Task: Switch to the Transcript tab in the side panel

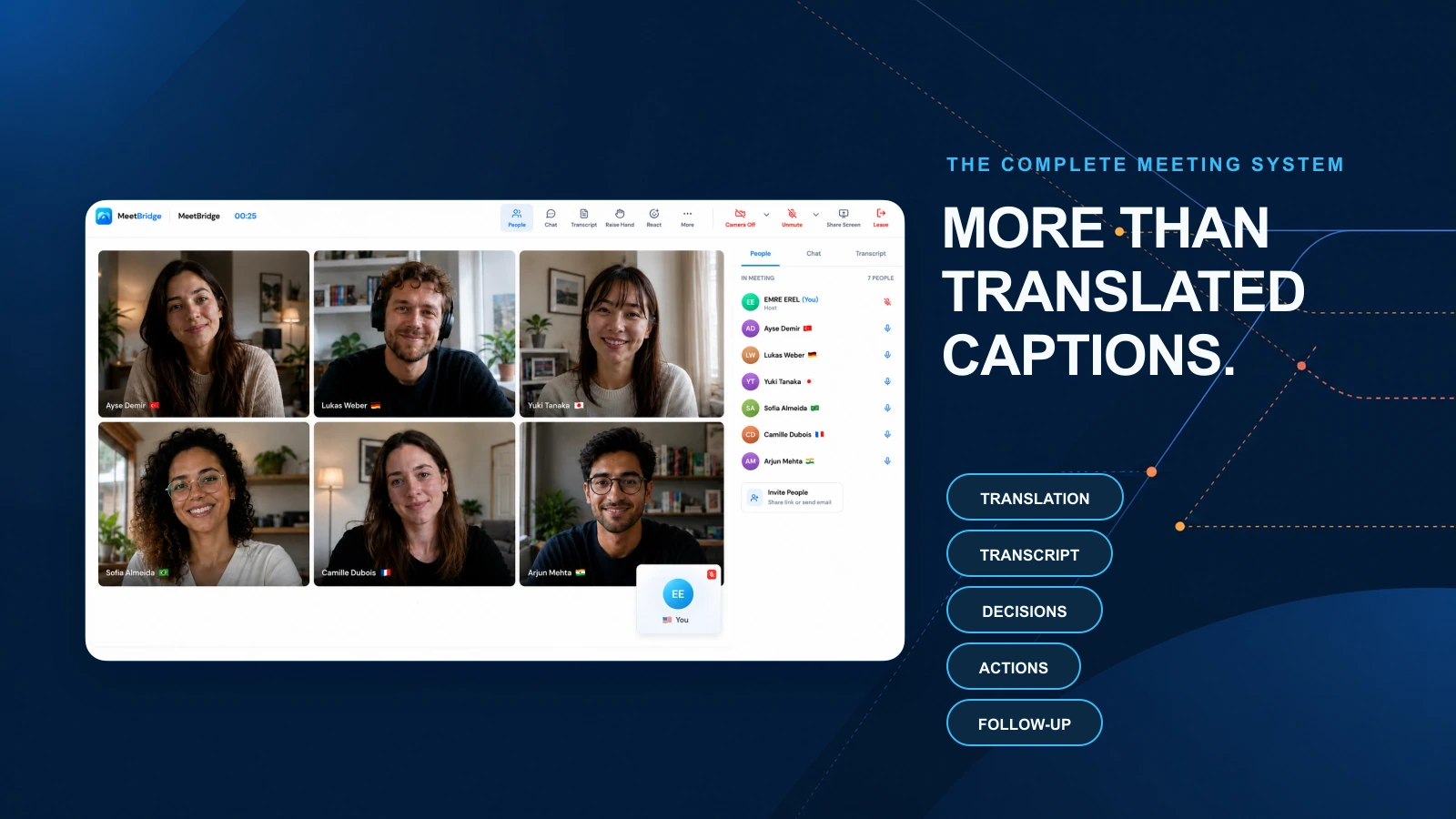Action: 871,254
